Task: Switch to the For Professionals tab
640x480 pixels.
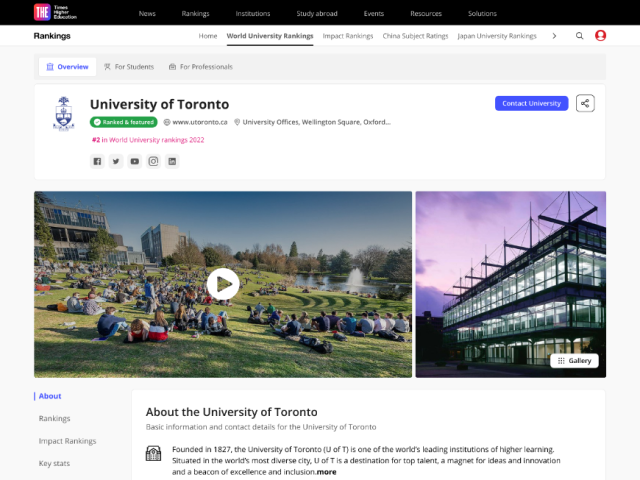Action: pos(200,67)
